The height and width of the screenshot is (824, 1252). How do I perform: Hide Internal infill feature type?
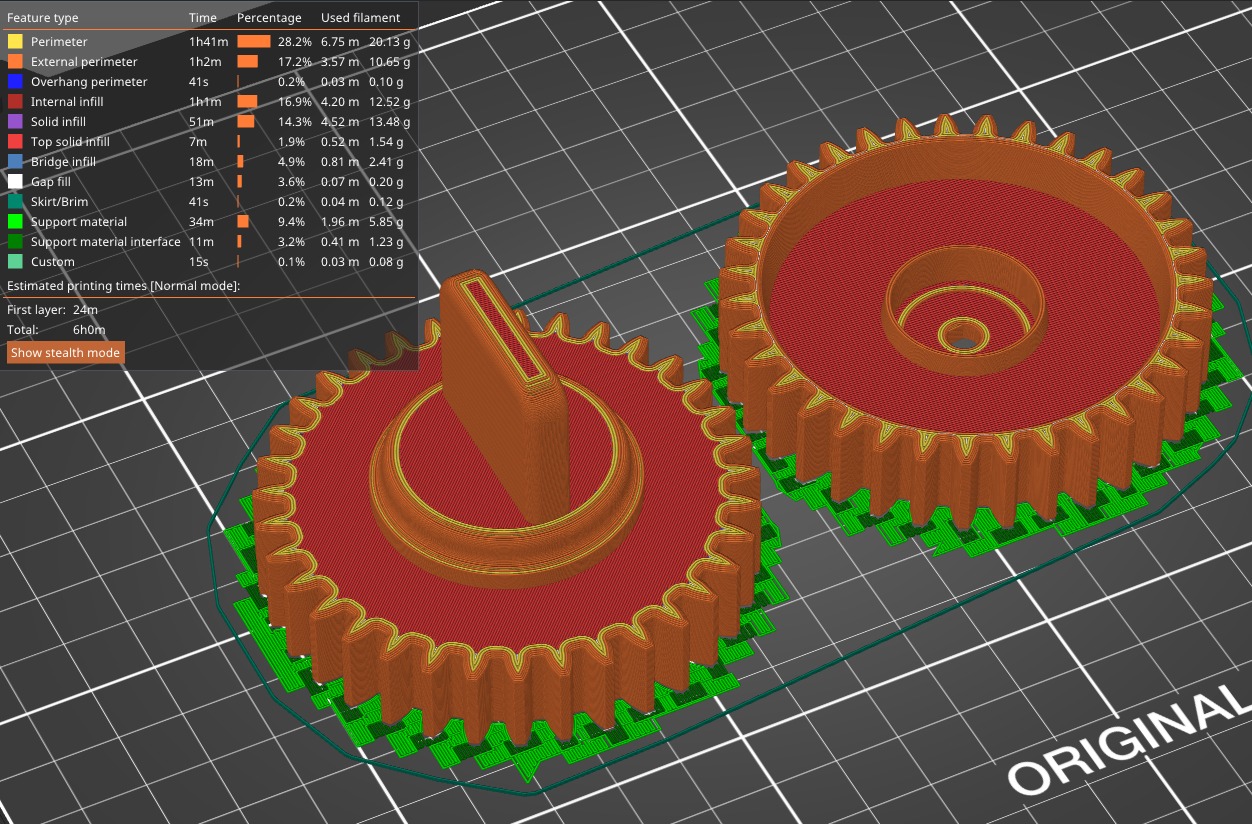pos(67,102)
